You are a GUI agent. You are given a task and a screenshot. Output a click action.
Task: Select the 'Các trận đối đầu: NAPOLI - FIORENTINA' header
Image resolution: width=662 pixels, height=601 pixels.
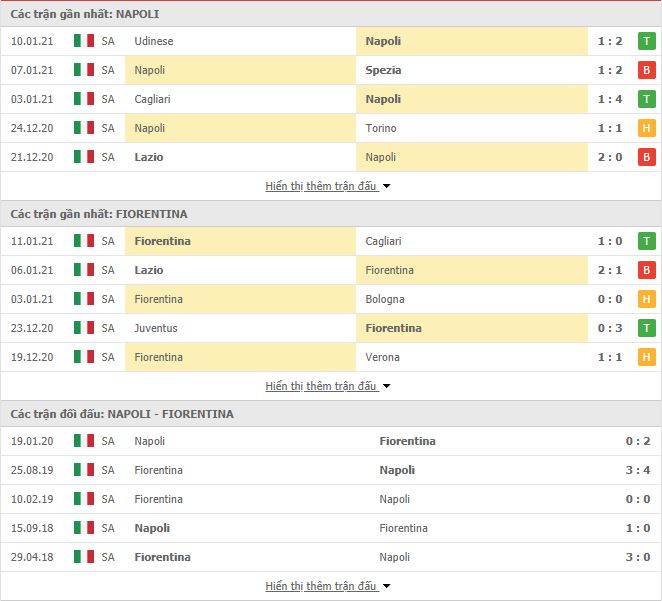point(122,414)
